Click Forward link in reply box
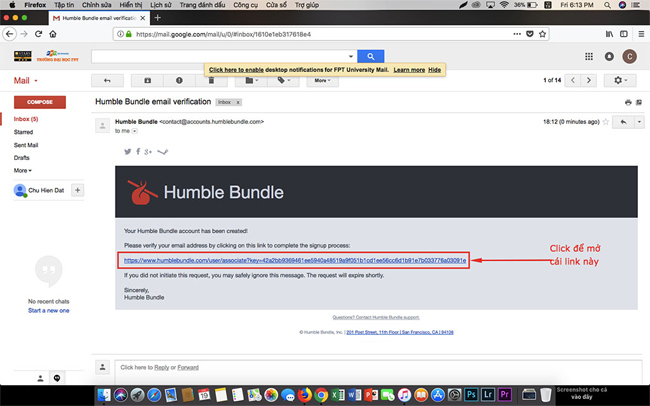 (x=188, y=367)
